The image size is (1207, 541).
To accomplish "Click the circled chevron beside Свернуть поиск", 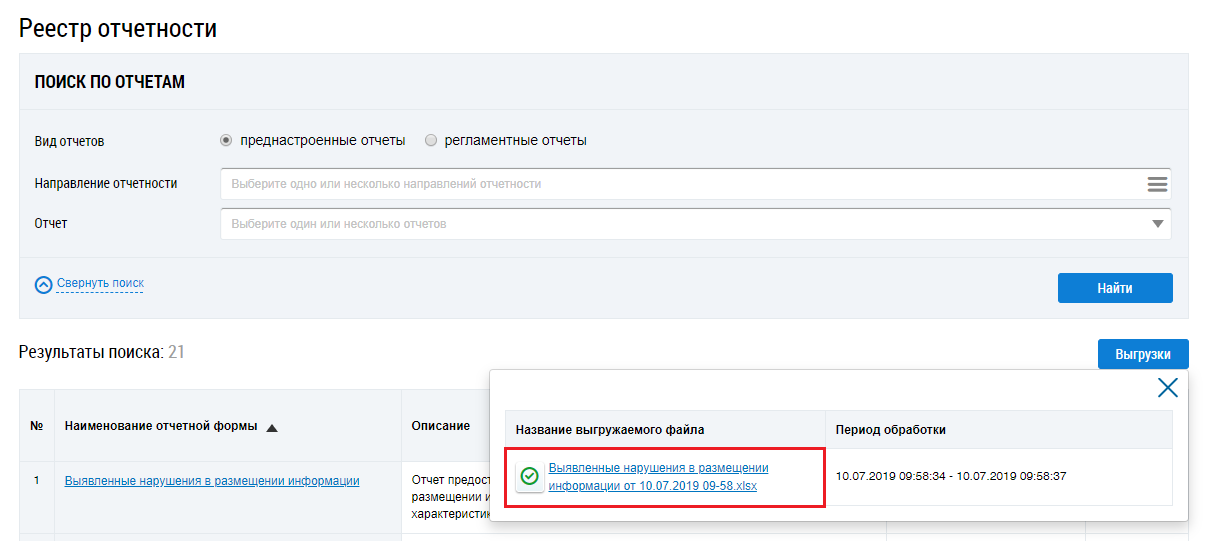I will click(43, 285).
